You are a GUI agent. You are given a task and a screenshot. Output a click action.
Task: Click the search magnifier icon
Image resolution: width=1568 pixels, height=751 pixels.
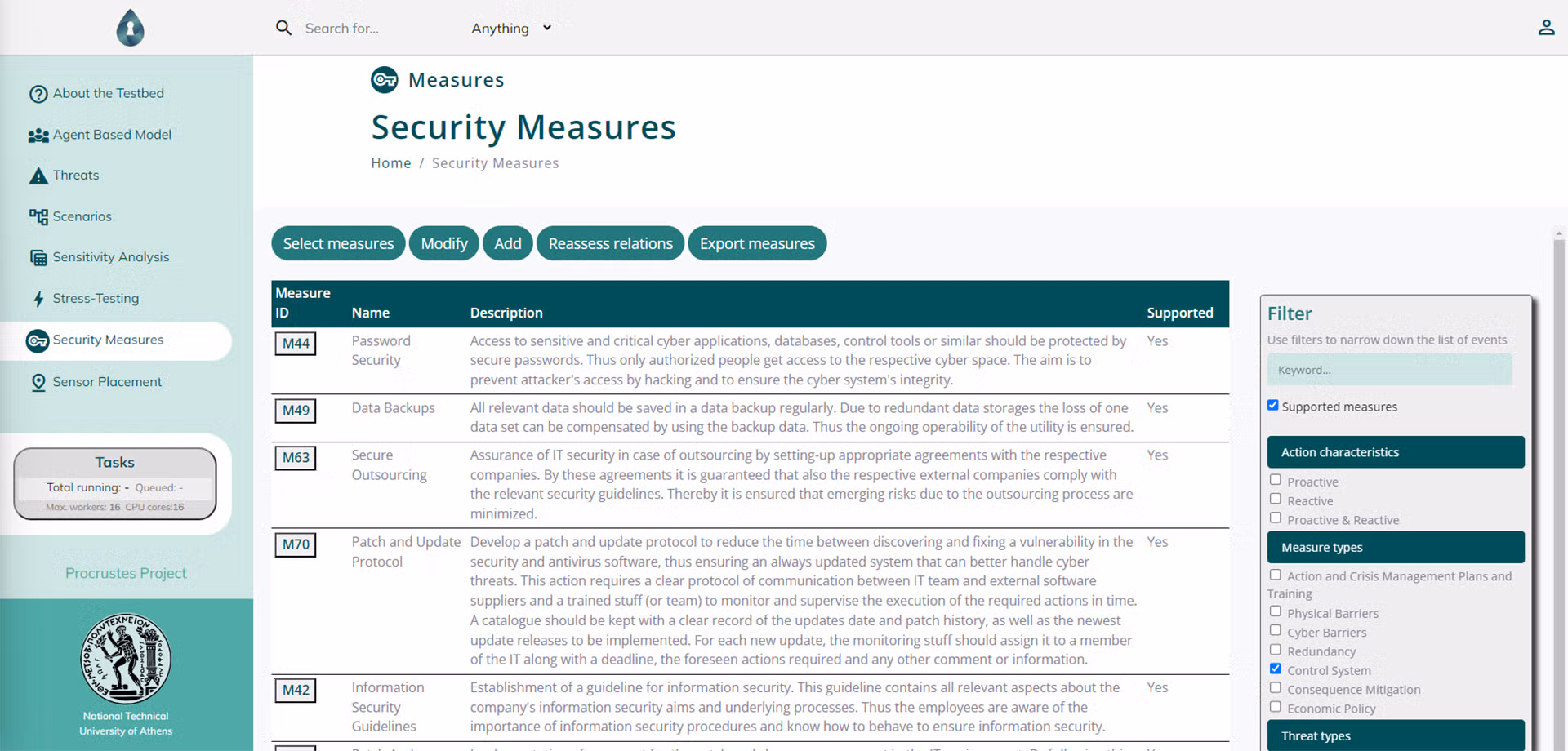[283, 28]
